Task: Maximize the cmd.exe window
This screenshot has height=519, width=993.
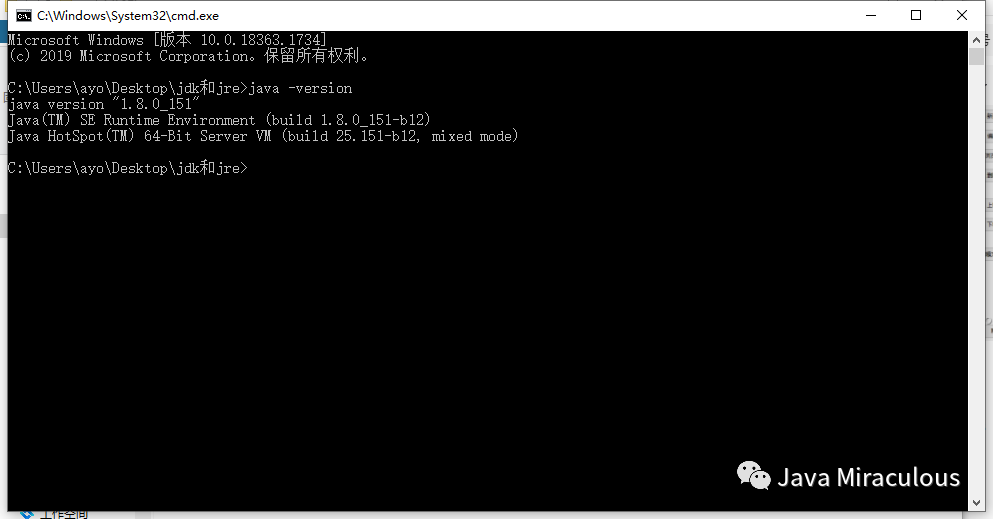Action: coord(916,15)
